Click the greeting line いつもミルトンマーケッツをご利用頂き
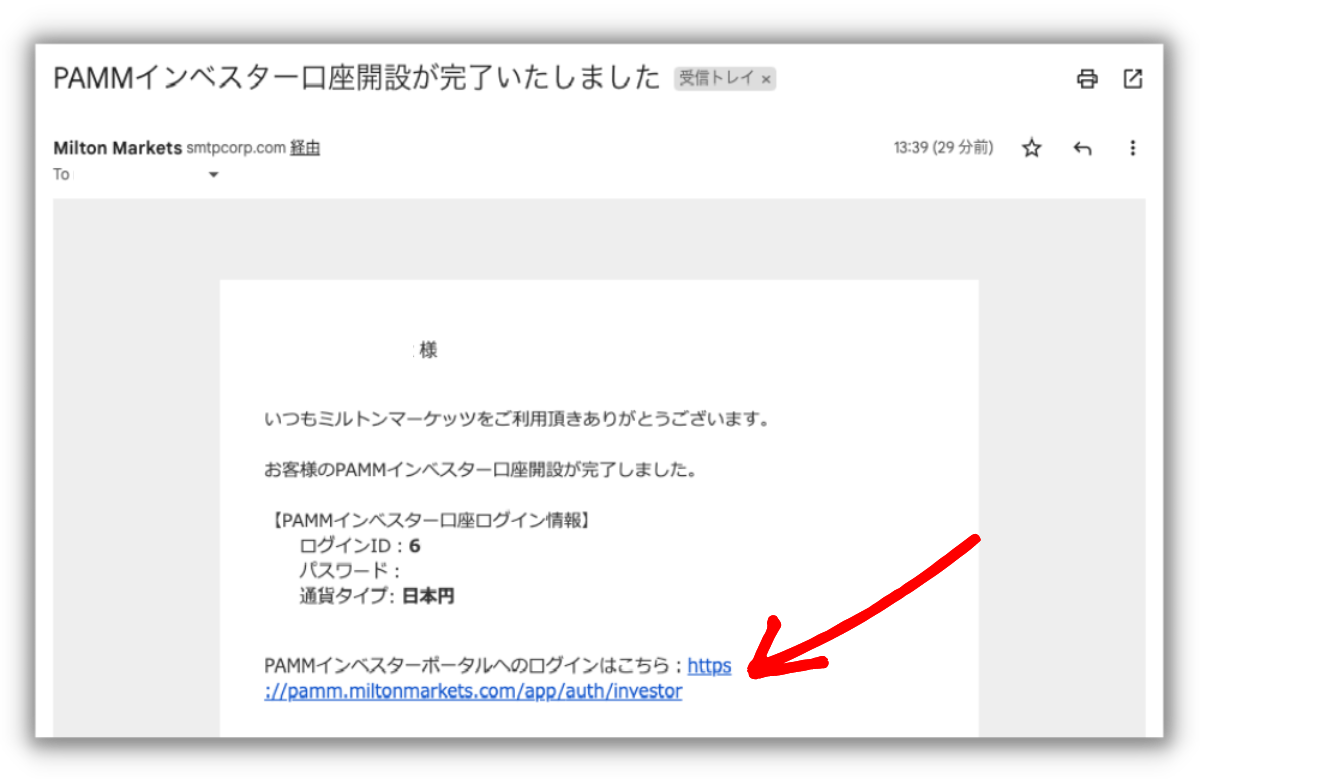1338x782 pixels. point(518,419)
